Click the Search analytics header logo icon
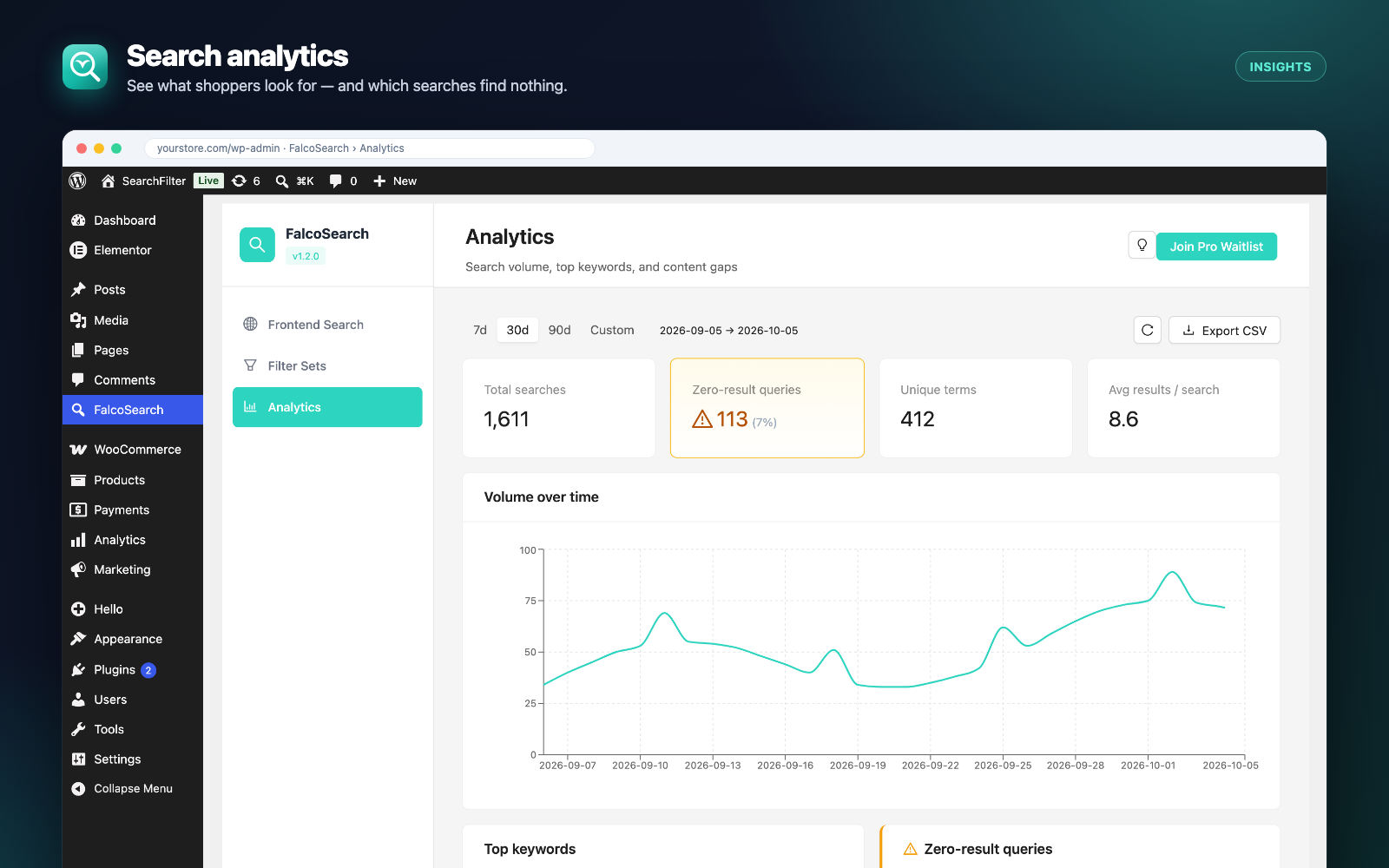Image resolution: width=1389 pixels, height=868 pixels. click(85, 67)
